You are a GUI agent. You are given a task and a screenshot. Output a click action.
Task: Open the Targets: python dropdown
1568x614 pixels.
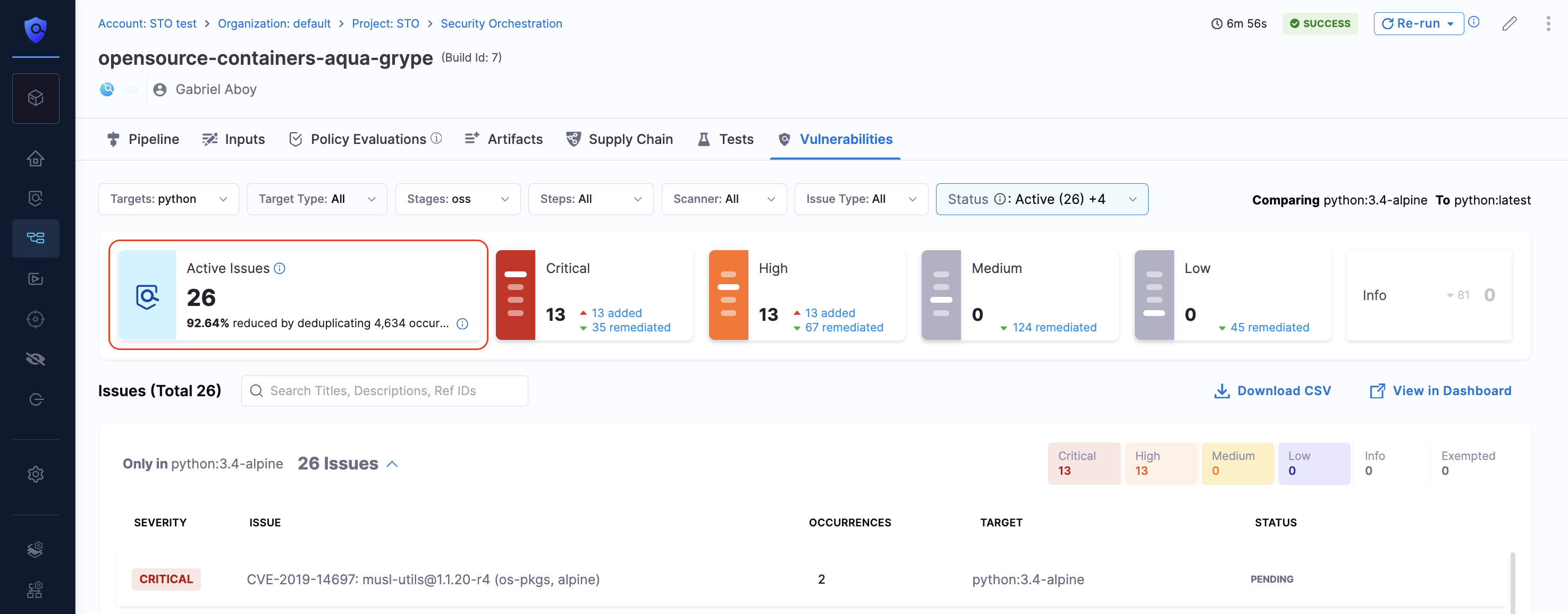pos(168,199)
